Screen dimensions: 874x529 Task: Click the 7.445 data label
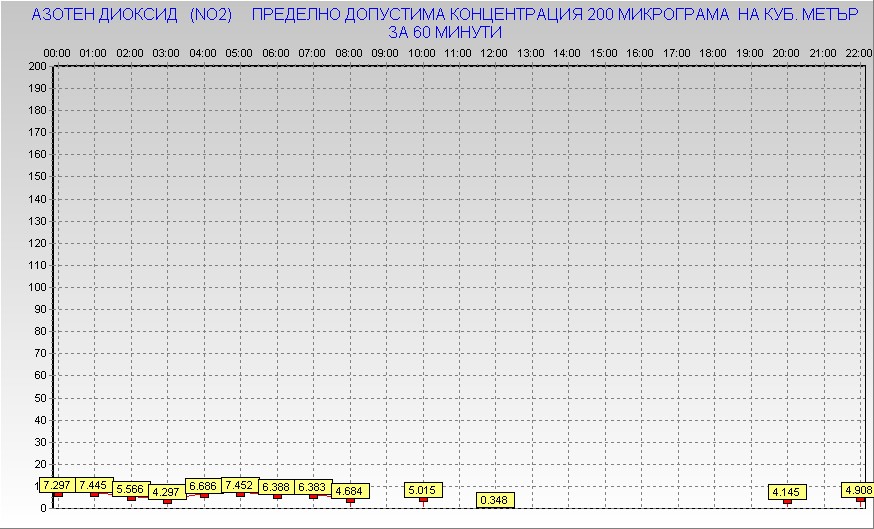pos(94,486)
